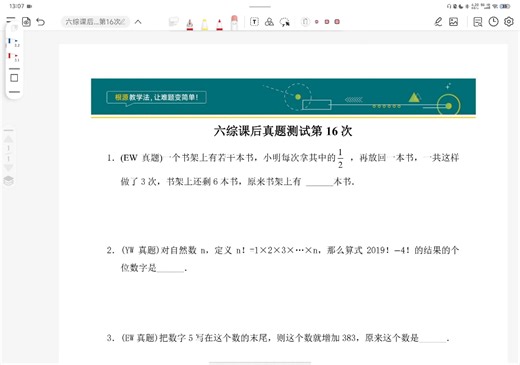Choose the middle red square stroke preset
The width and height of the screenshot is (520, 365).
tap(327, 22)
